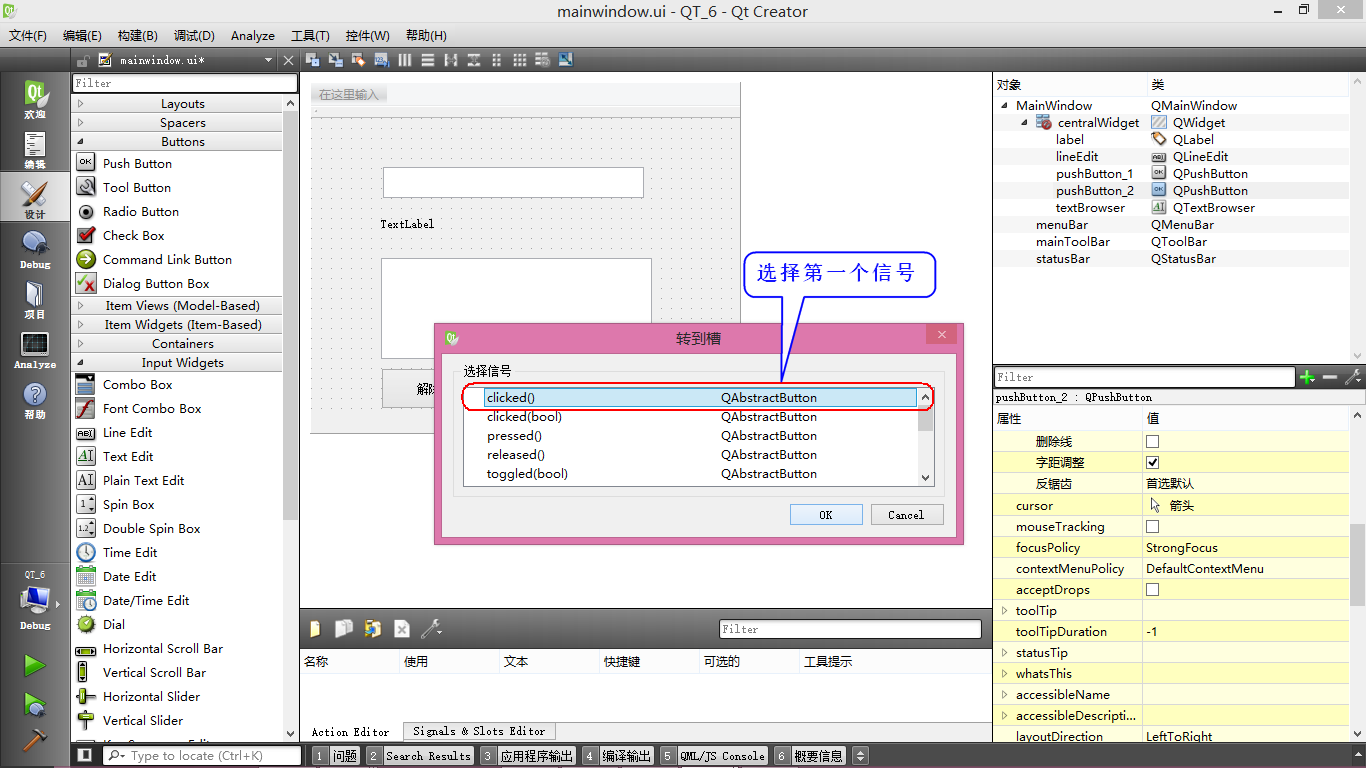Viewport: 1366px width, 768px height.
Task: Open the QML/JS Console pane
Action: pos(713,756)
